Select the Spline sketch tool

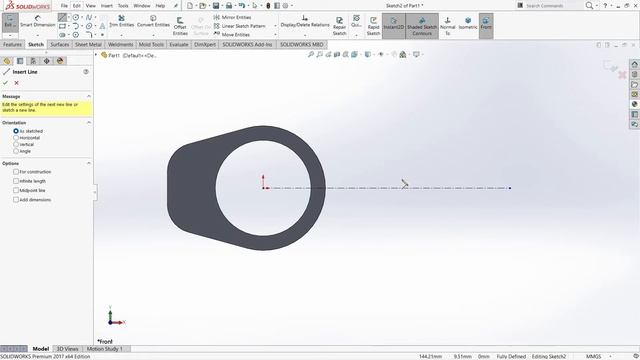[x=89, y=17]
